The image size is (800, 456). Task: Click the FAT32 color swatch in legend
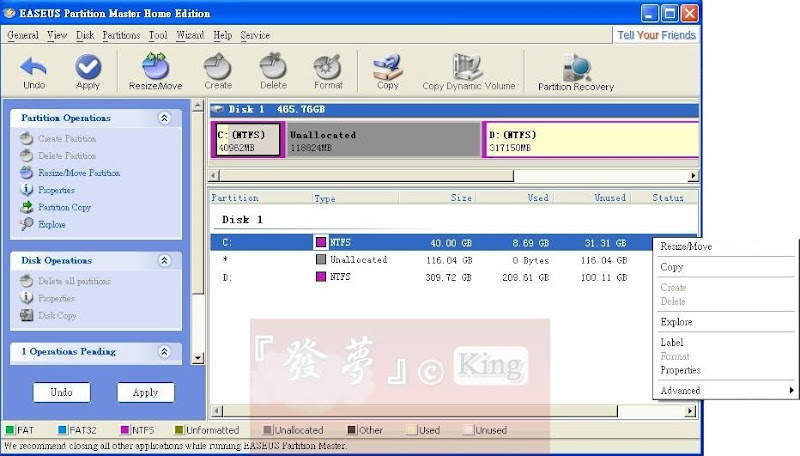coord(62,430)
